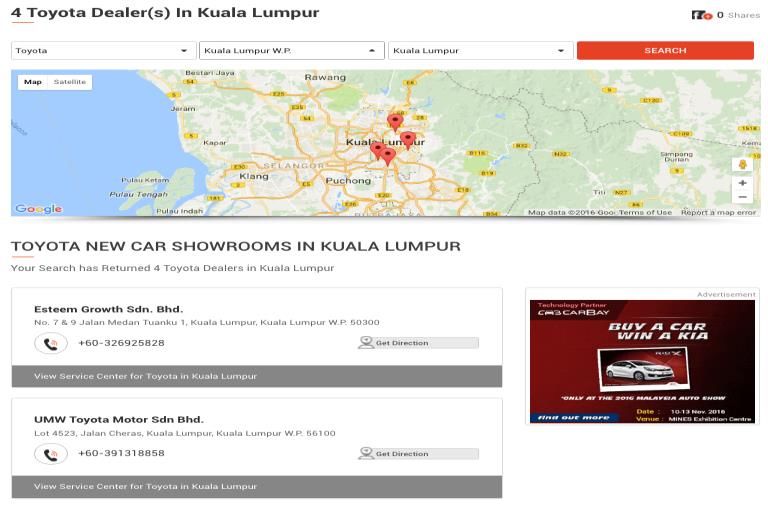Click UMW Toyota Jalan Cheras address text
Screen dimensions: 768x506
pyautogui.click(x=185, y=433)
